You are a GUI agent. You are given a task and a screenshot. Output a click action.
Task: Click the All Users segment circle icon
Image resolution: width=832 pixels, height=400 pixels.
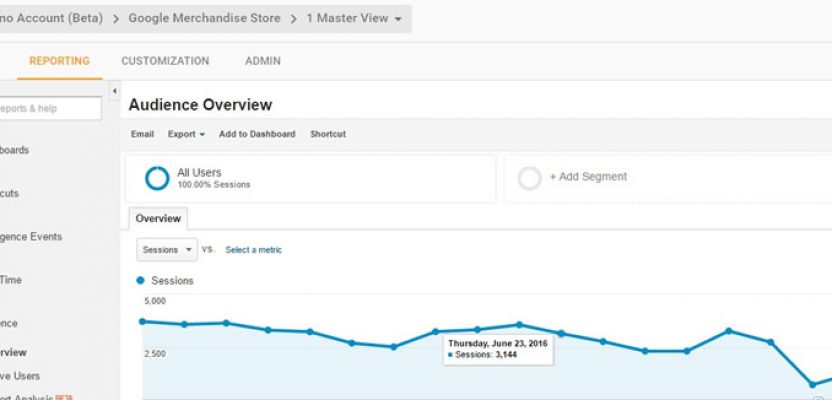(157, 178)
